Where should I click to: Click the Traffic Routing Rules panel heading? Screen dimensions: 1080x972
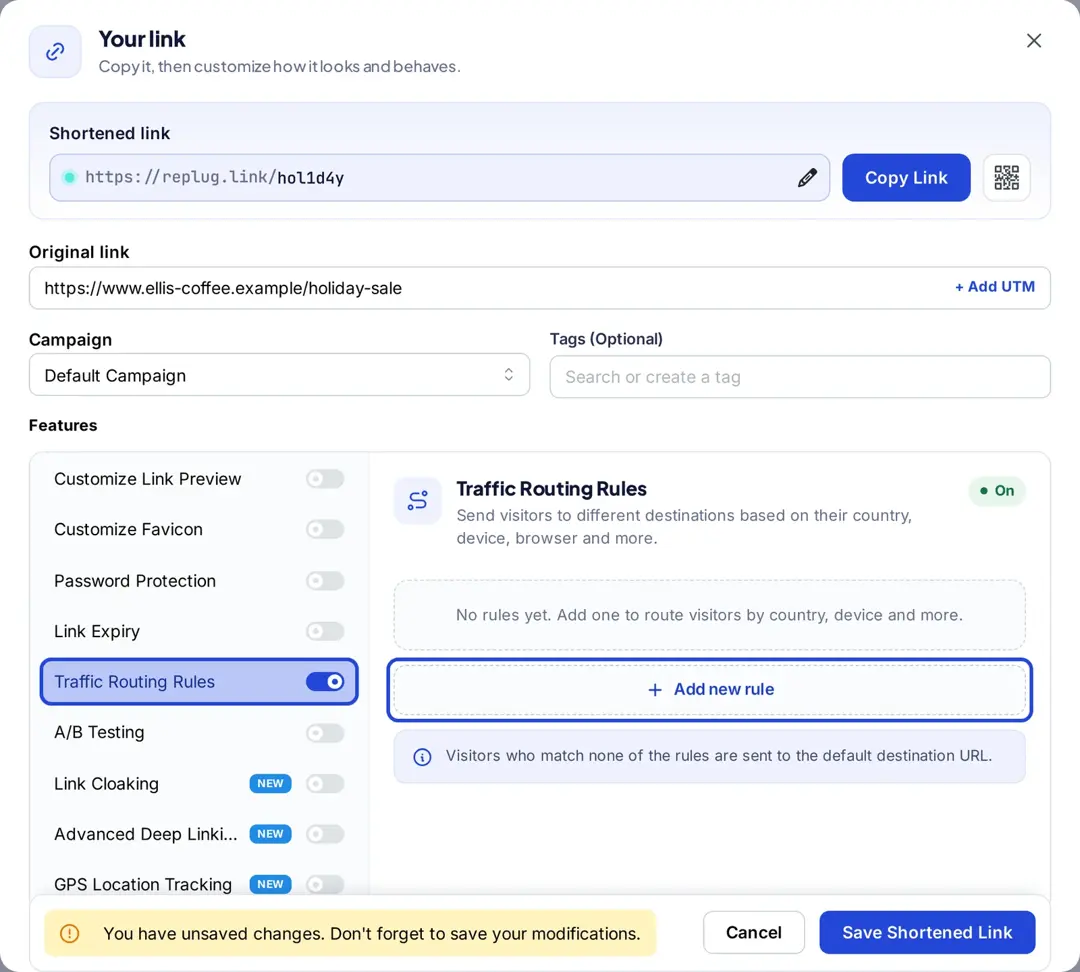pos(551,488)
